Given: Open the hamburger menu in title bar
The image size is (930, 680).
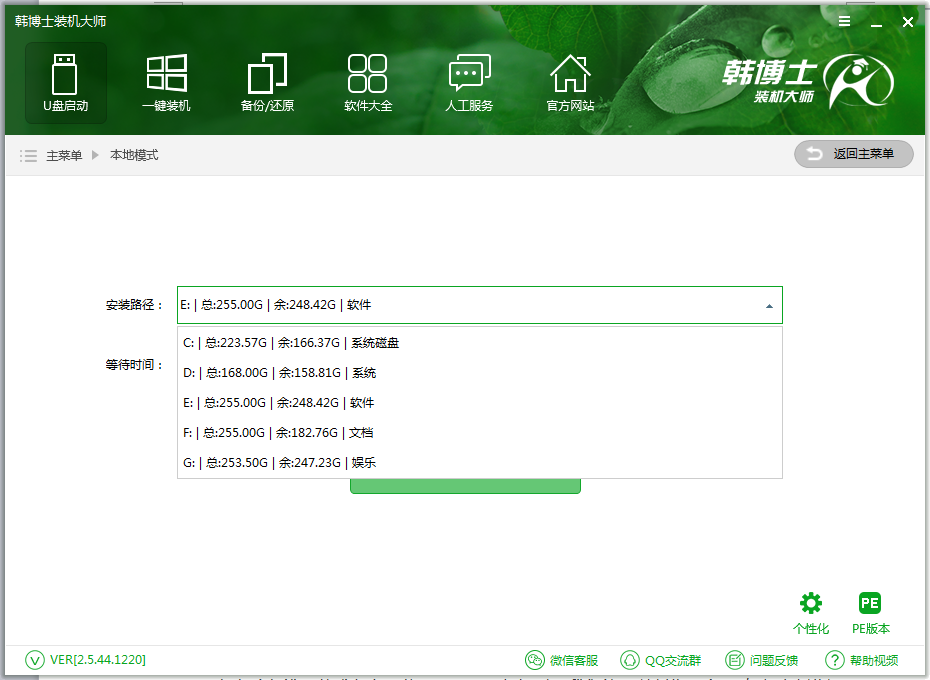Looking at the screenshot, I should [x=845, y=21].
